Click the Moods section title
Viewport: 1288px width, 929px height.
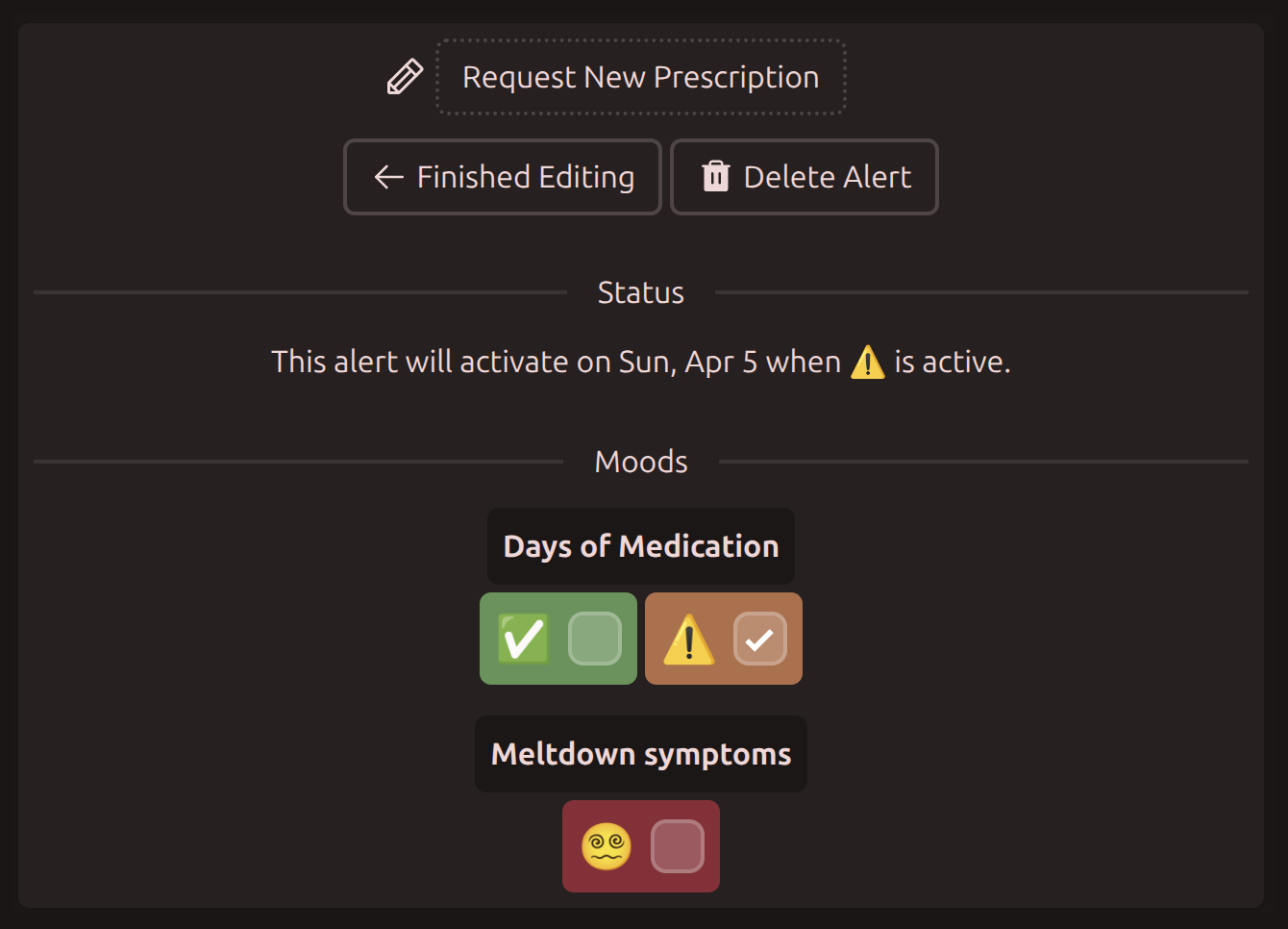pyautogui.click(x=640, y=462)
